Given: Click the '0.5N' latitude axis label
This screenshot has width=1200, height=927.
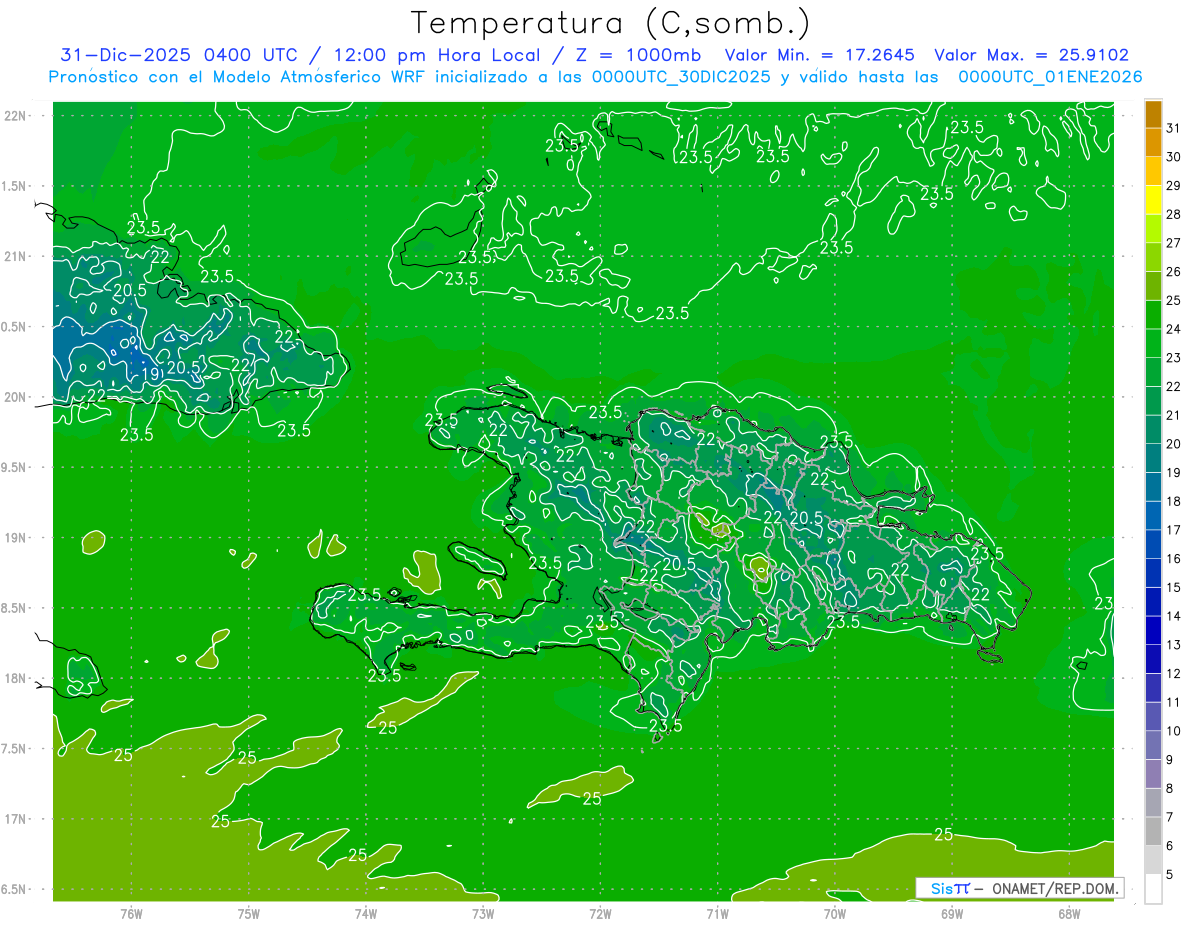Looking at the screenshot, I should click(15, 326).
